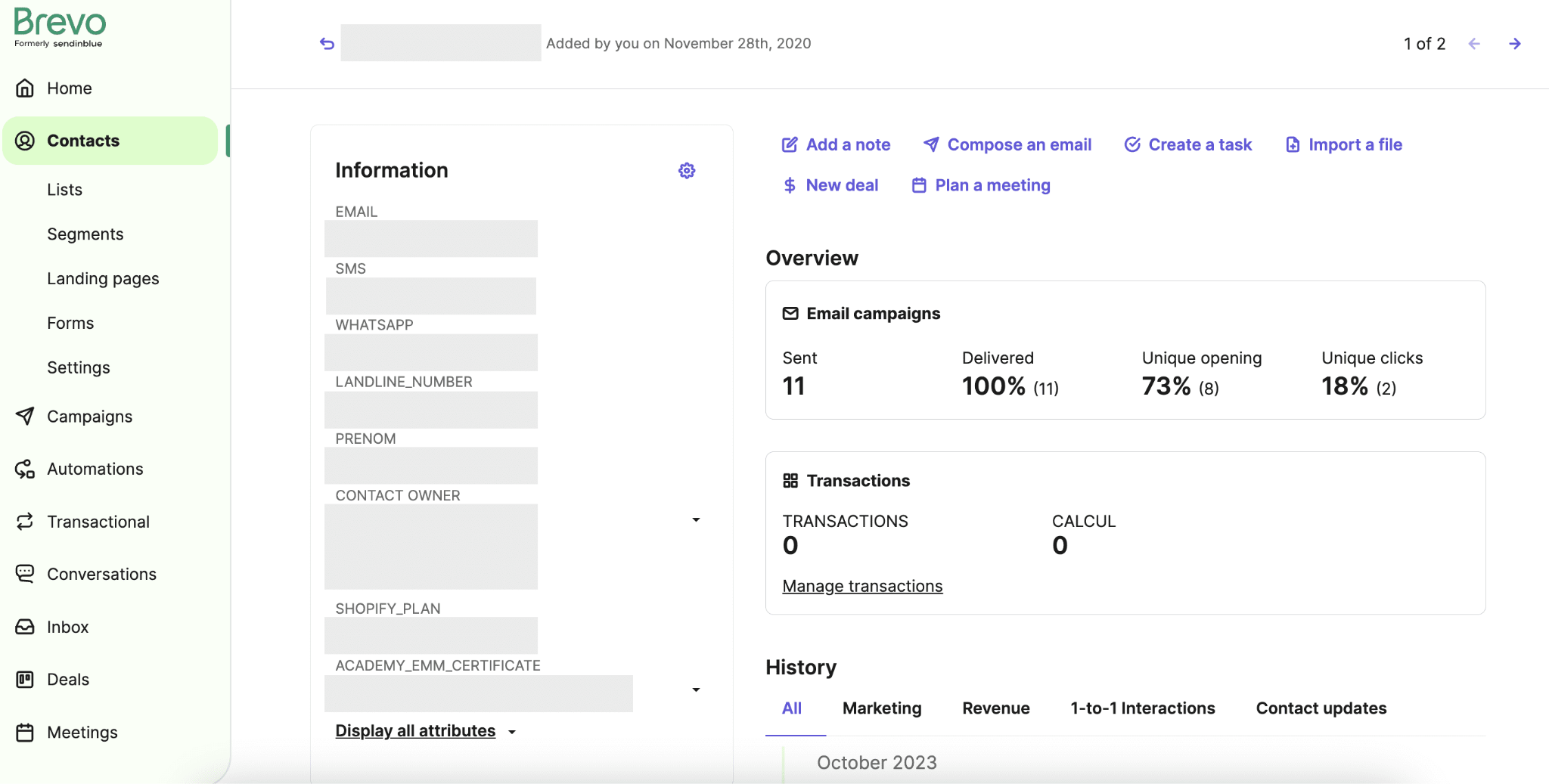Image resolution: width=1549 pixels, height=784 pixels.
Task: Click the back arrow icon near contact name
Action: 327,44
